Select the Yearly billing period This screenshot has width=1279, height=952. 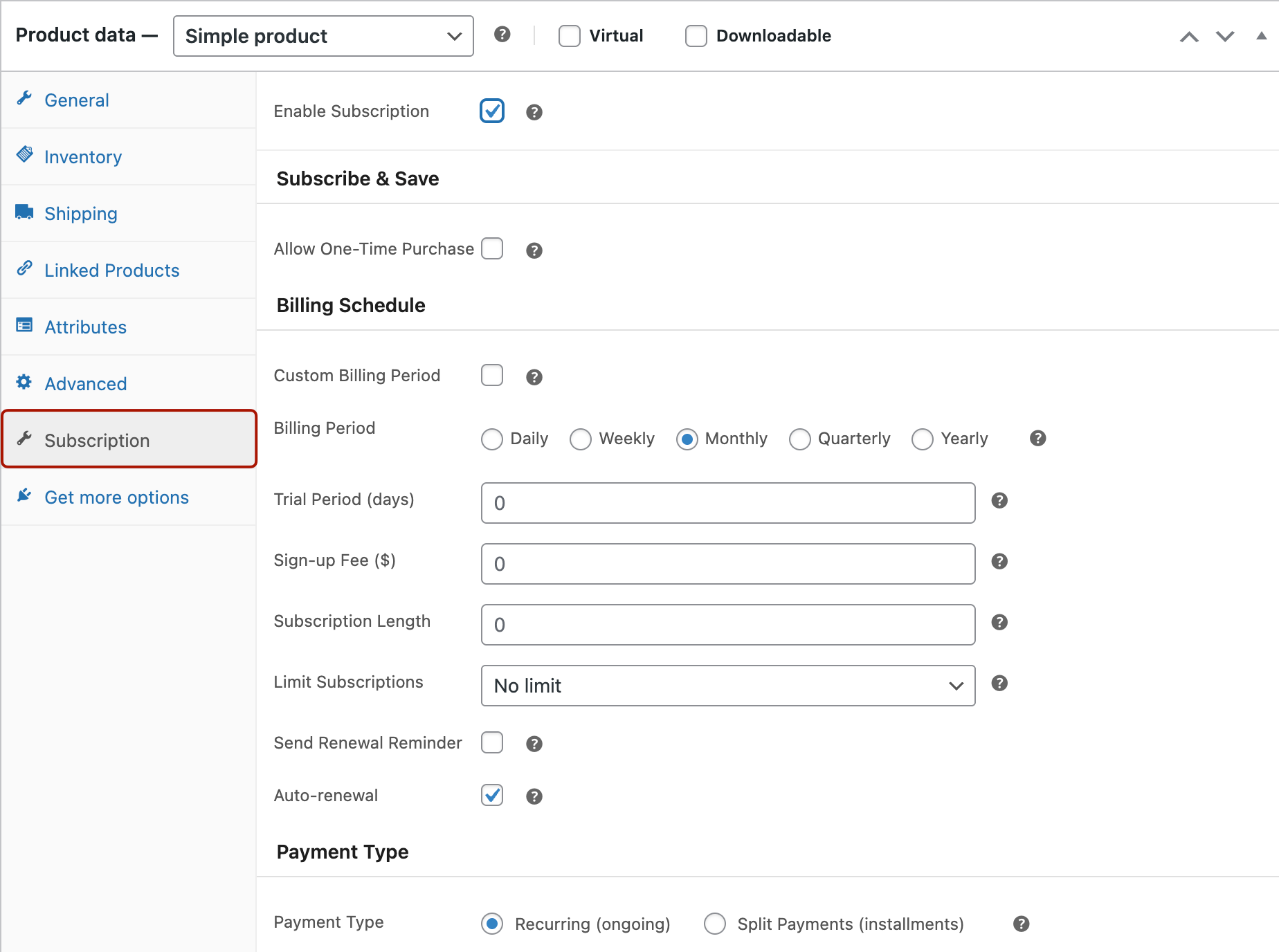point(923,439)
